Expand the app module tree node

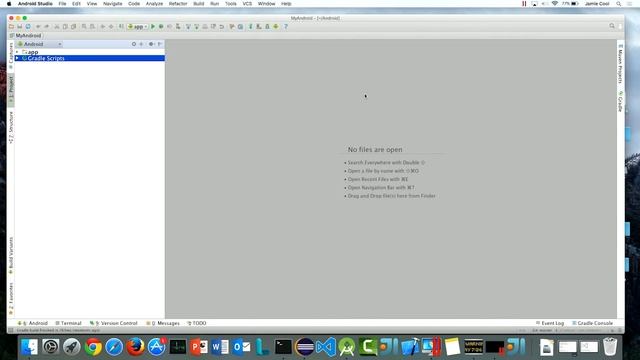[17, 52]
